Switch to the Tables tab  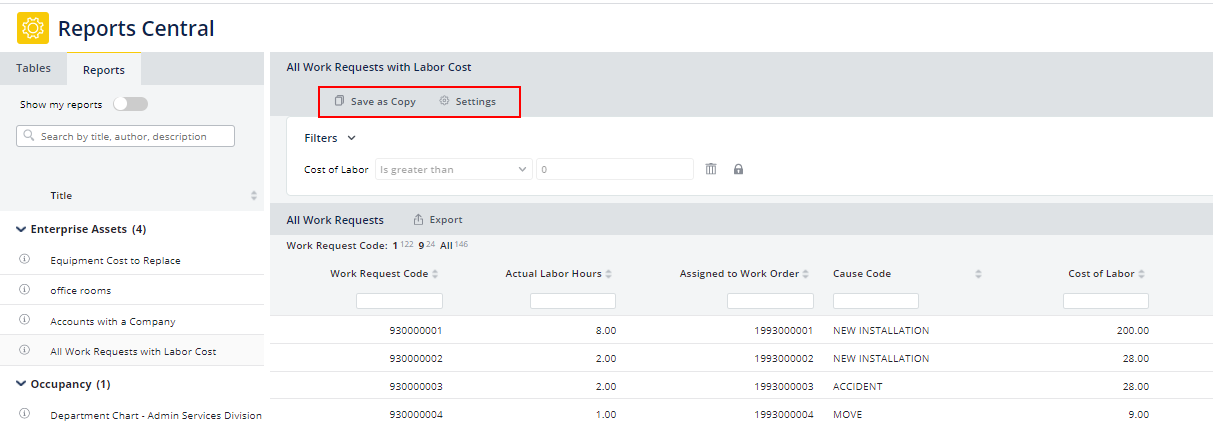click(x=33, y=69)
